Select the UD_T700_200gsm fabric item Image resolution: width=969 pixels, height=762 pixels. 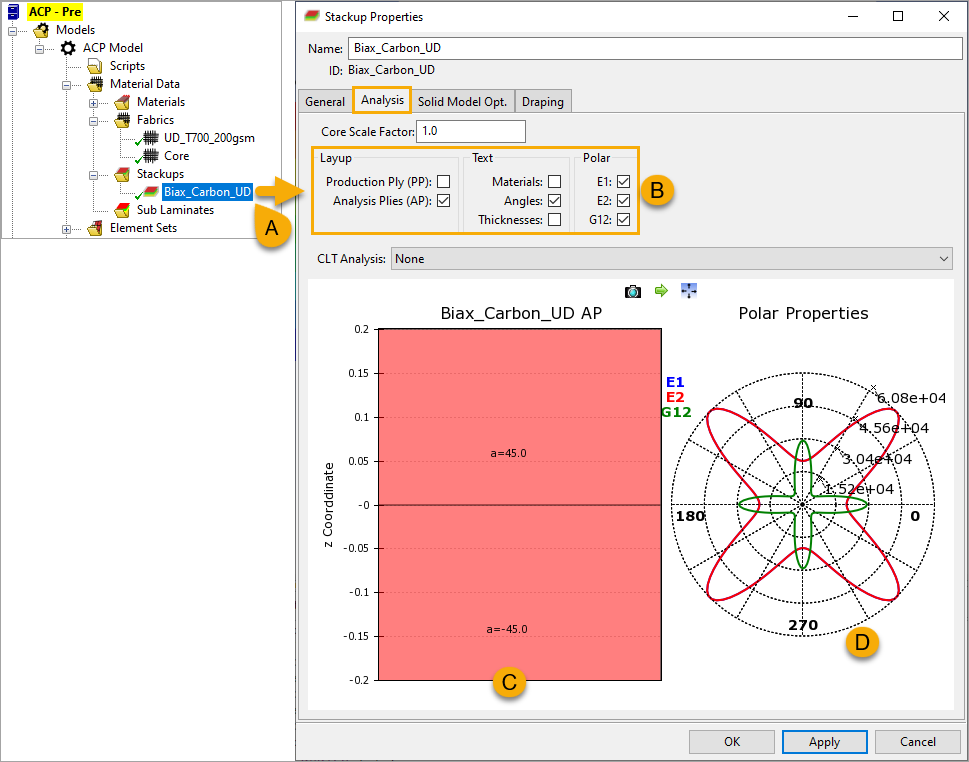[207, 138]
